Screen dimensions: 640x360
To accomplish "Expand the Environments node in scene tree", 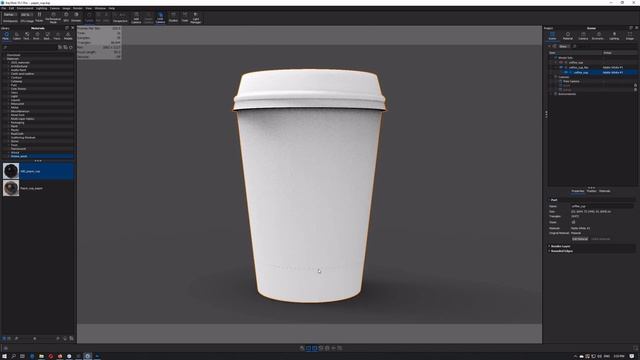I will [x=556, y=94].
